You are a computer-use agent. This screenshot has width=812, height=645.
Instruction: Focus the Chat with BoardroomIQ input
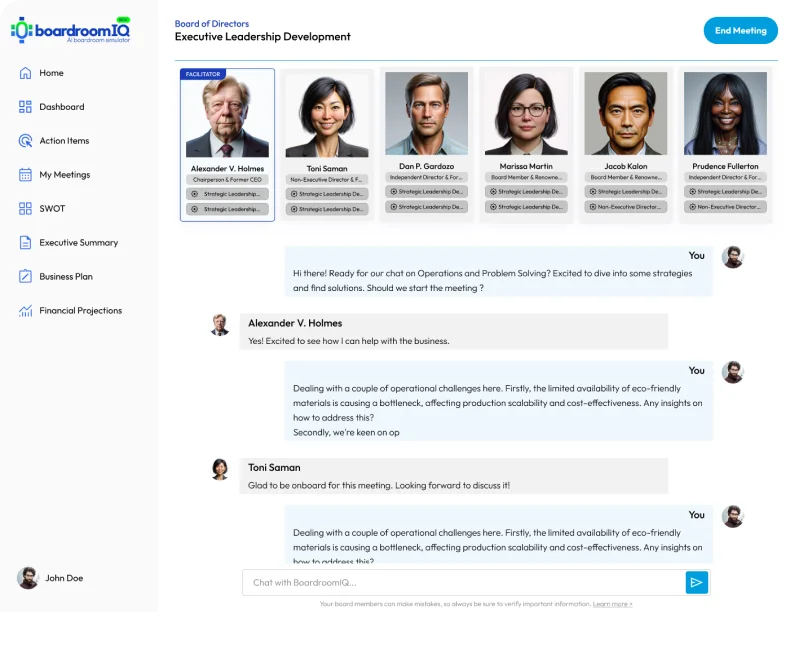click(x=464, y=583)
